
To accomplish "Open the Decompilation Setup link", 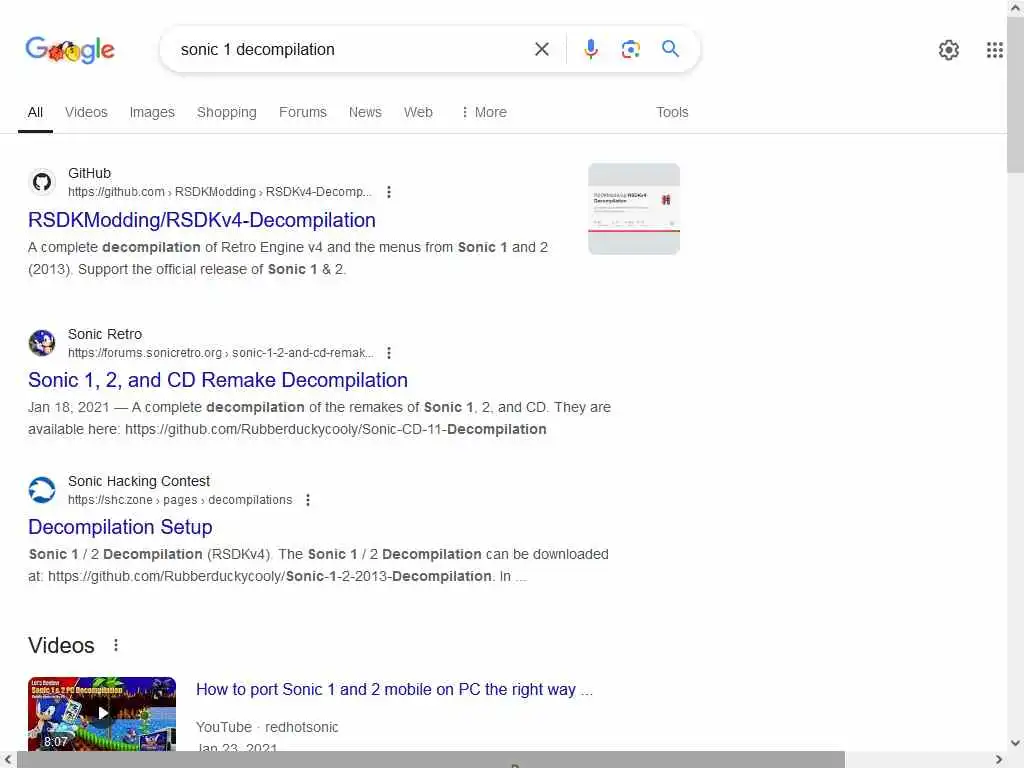I will (x=120, y=527).
